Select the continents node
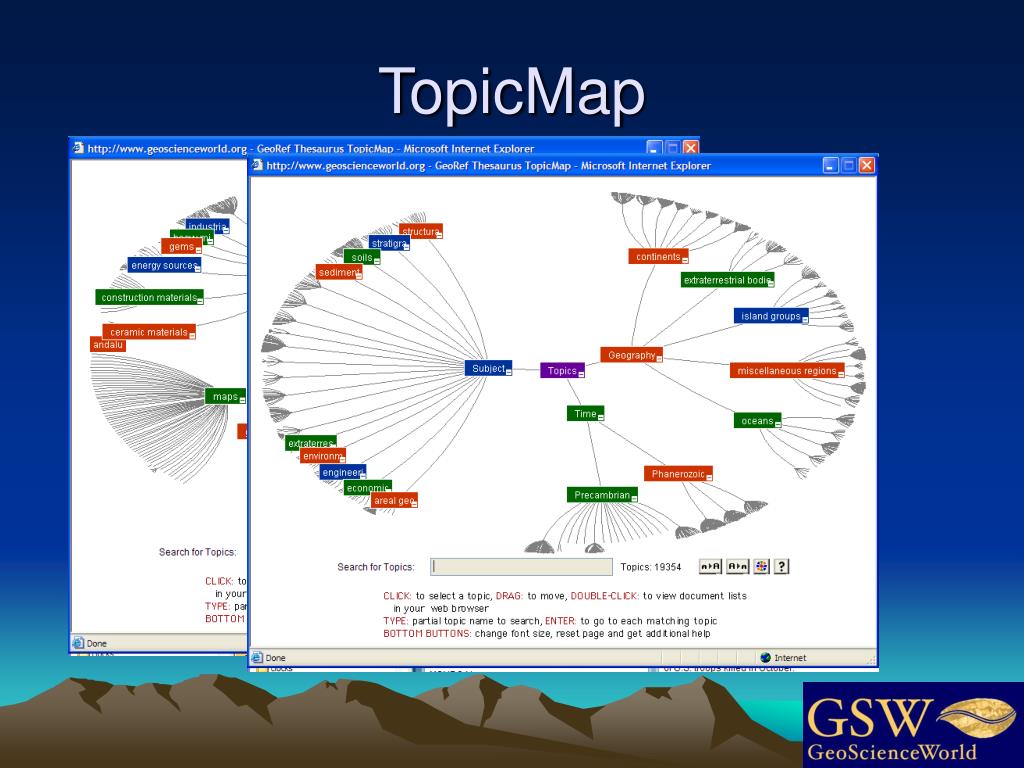1024x768 pixels. click(x=658, y=257)
